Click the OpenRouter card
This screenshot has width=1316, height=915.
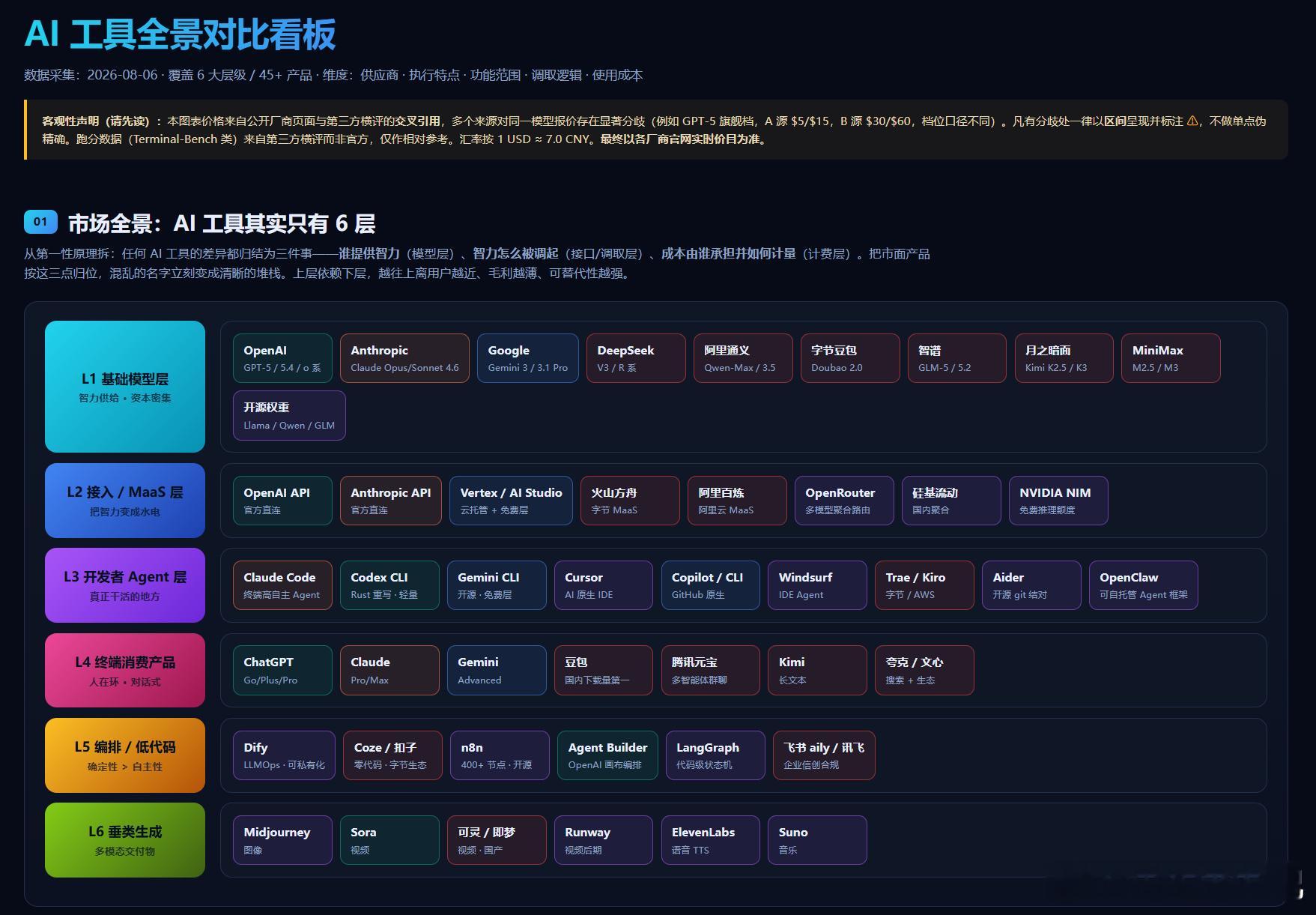(844, 501)
